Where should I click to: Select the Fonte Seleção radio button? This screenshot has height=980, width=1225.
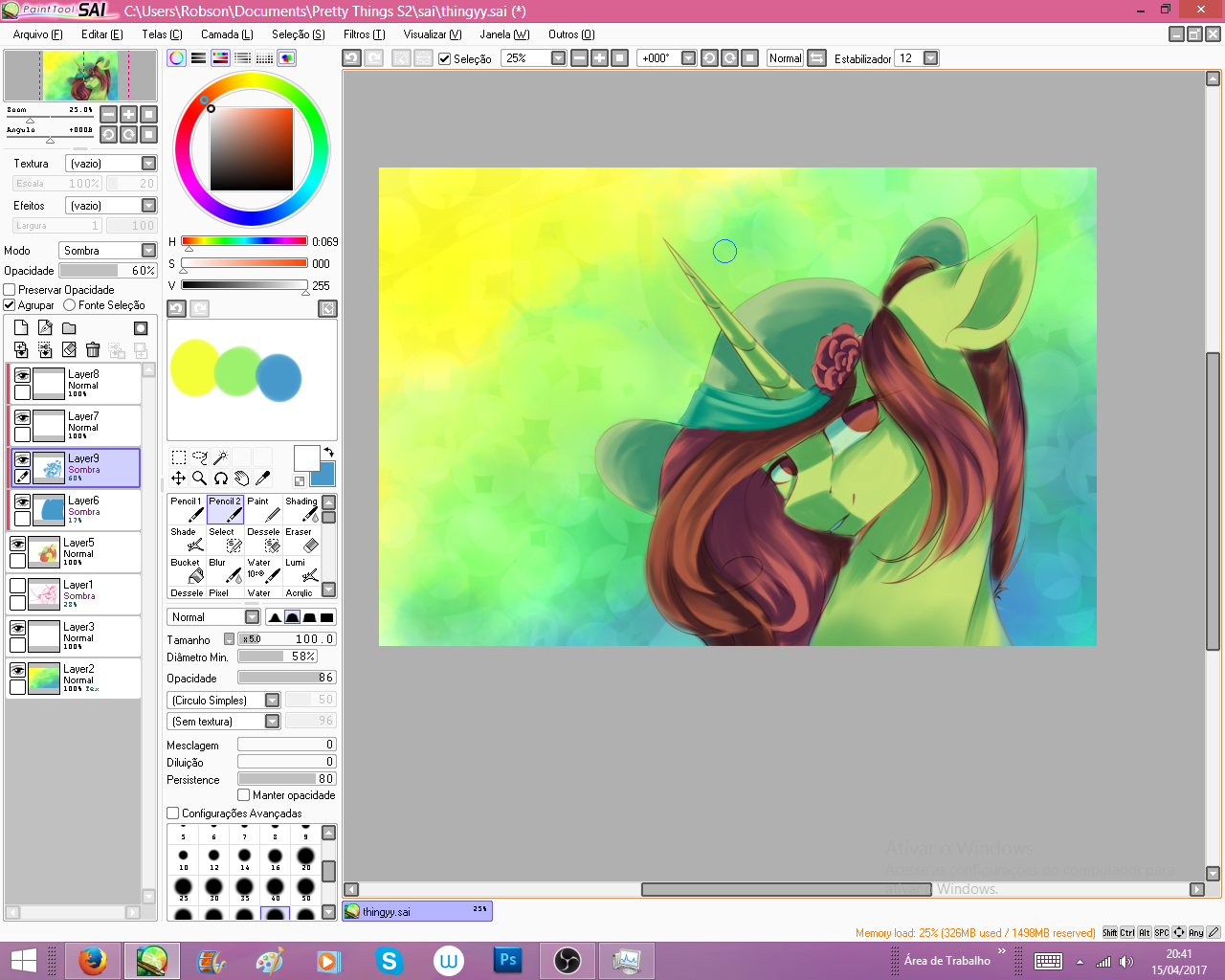70,305
